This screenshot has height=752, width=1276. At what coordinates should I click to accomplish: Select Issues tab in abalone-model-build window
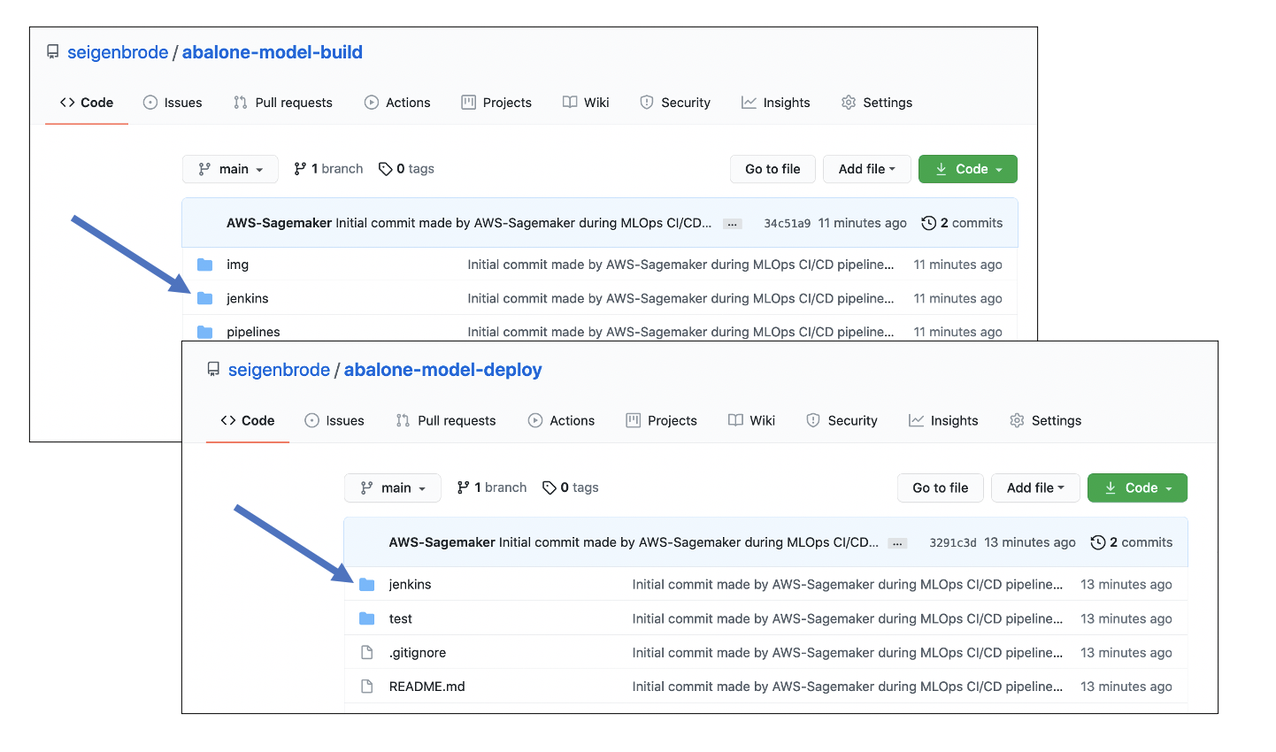coord(173,102)
